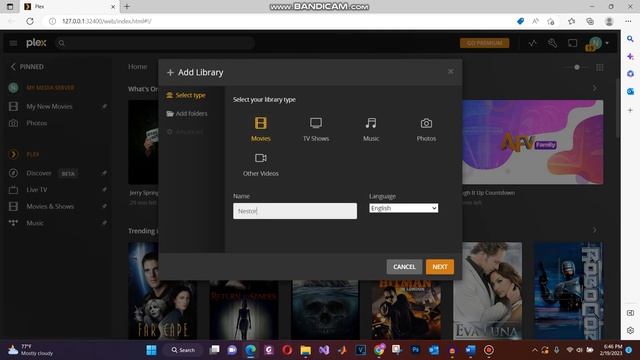Go to Add folders step
This screenshot has height=360, width=640.
tap(187, 113)
